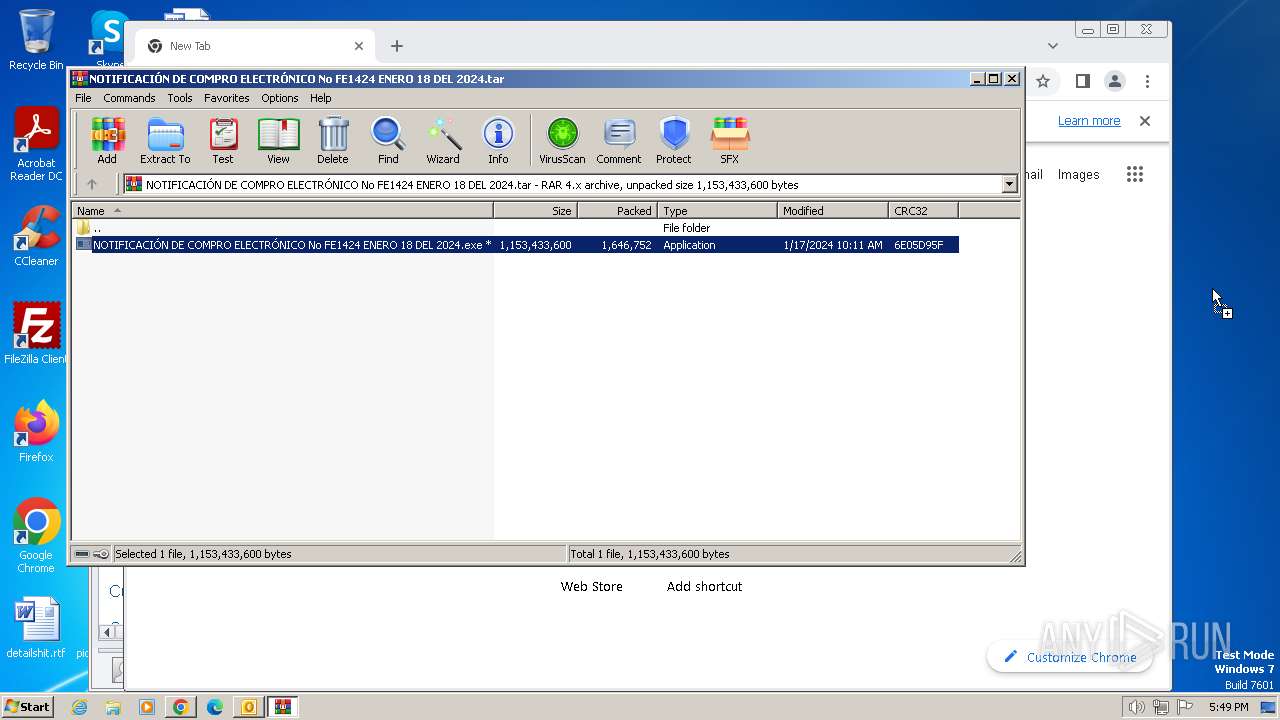
Task: Run VirusScan from the toolbar
Action: [x=562, y=140]
